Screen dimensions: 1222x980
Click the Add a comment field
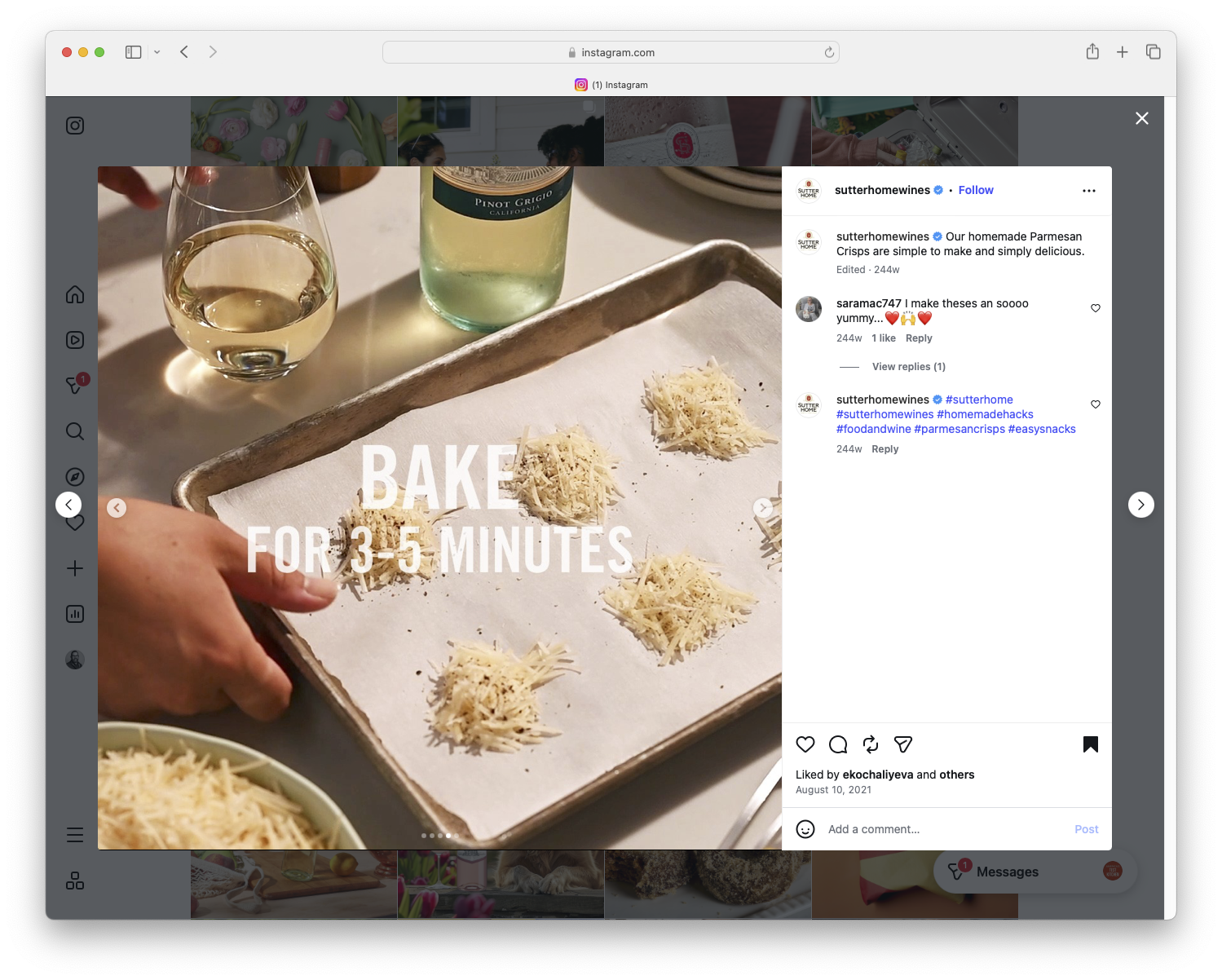coord(946,829)
